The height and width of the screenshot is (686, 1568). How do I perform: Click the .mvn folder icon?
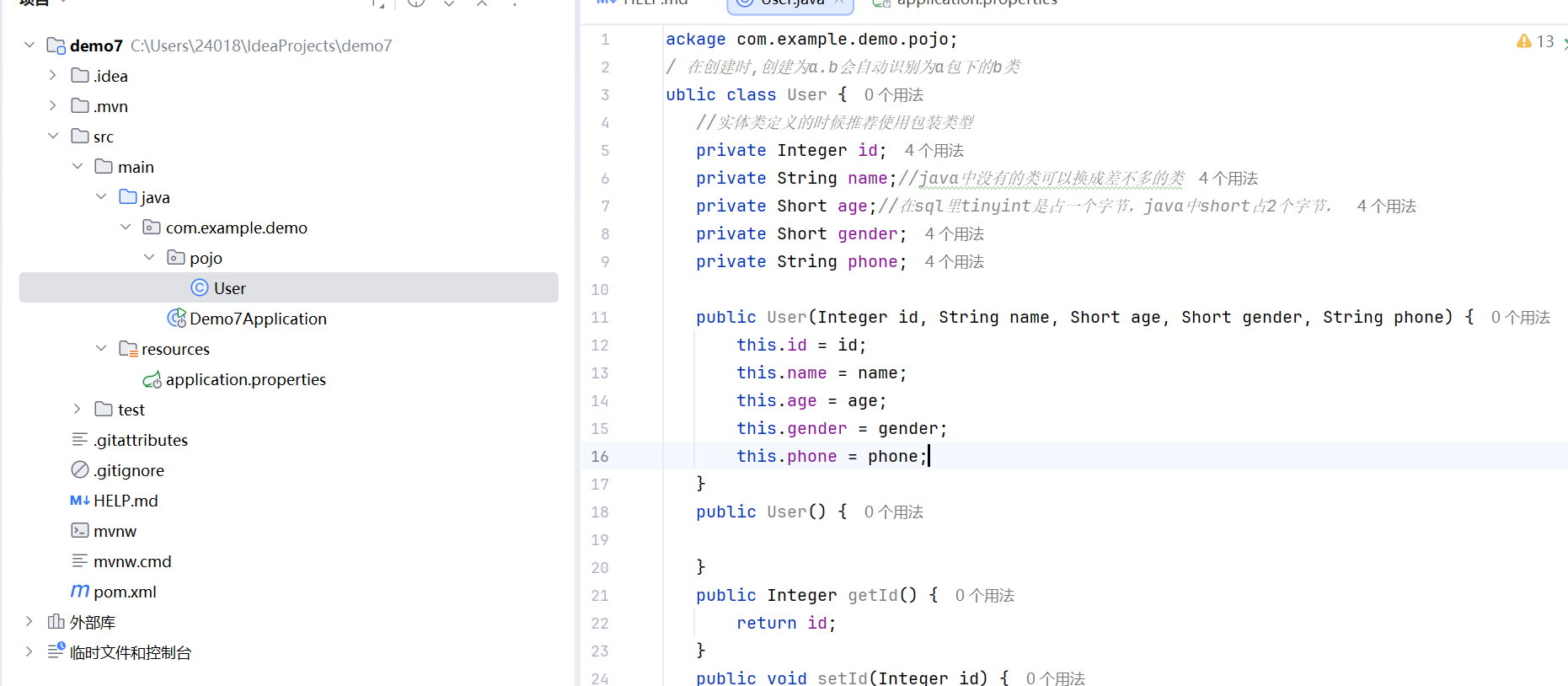click(80, 106)
